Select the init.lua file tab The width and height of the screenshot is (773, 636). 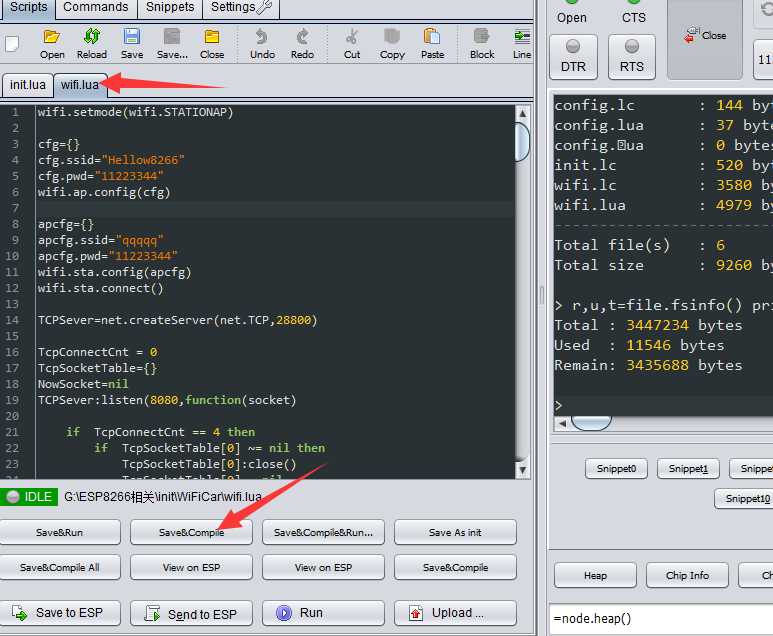click(28, 85)
